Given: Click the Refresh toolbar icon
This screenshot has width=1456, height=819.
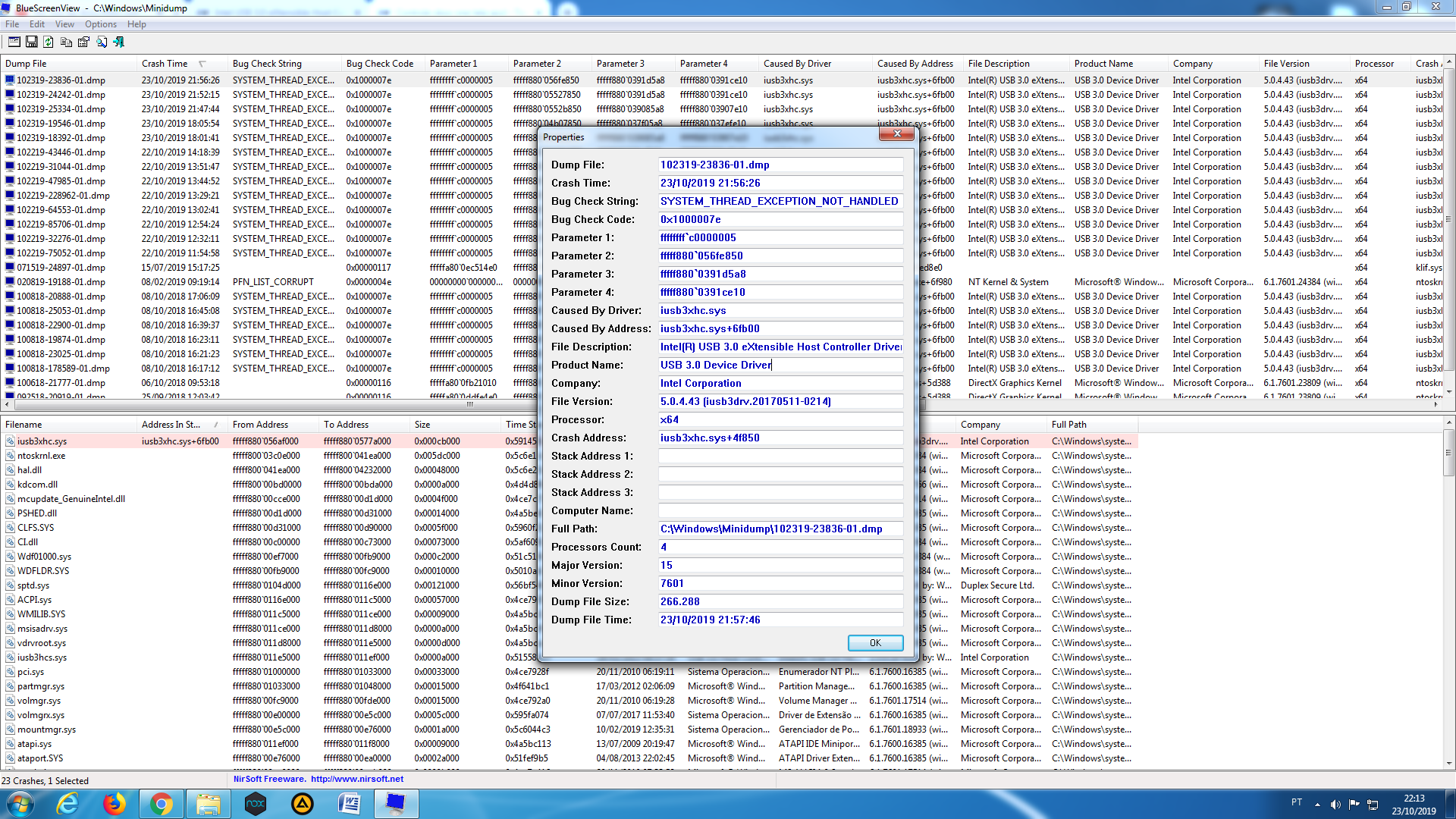Looking at the screenshot, I should point(49,42).
